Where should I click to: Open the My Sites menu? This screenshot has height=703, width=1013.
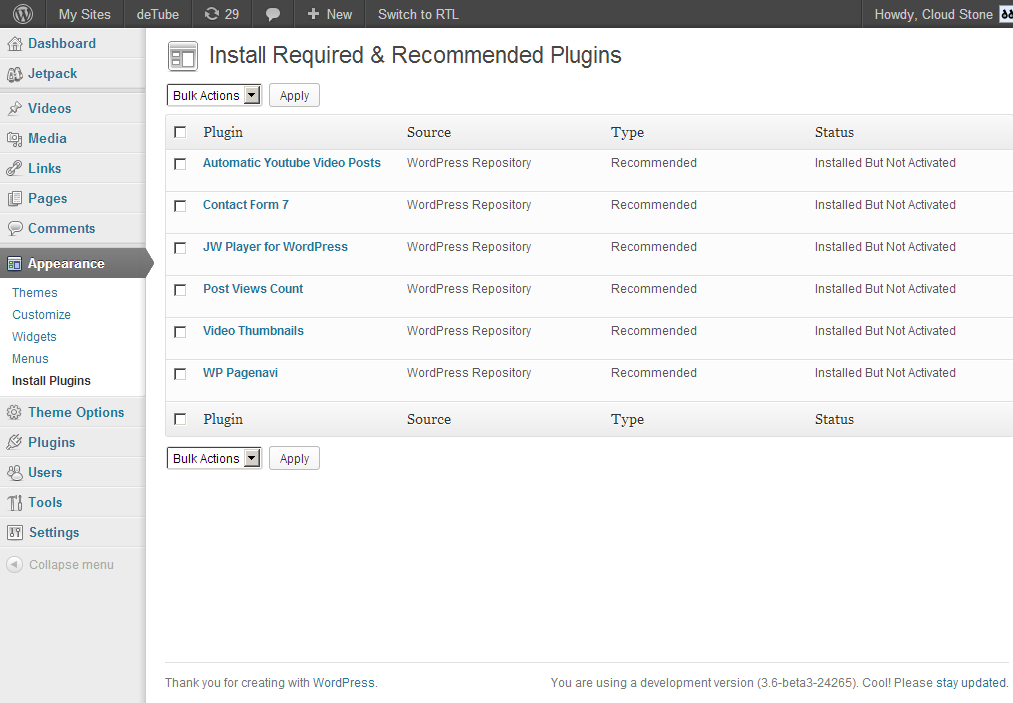pos(85,14)
